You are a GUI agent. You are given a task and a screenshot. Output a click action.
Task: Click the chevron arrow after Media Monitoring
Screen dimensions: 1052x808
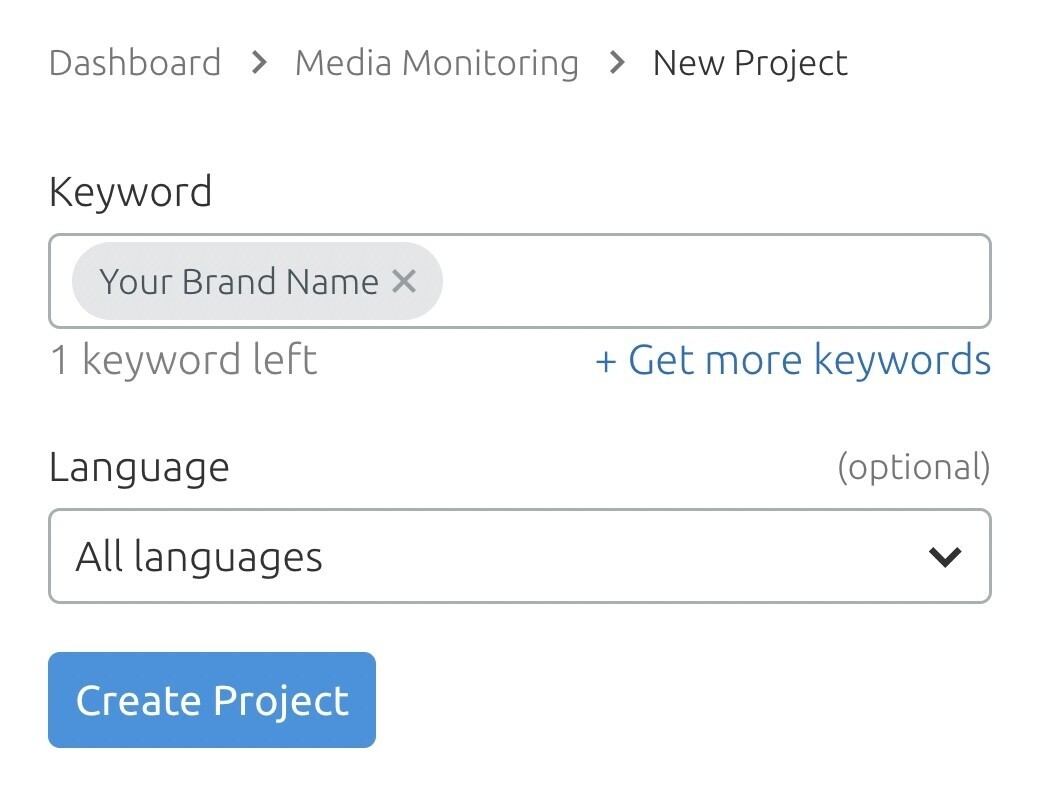(617, 63)
